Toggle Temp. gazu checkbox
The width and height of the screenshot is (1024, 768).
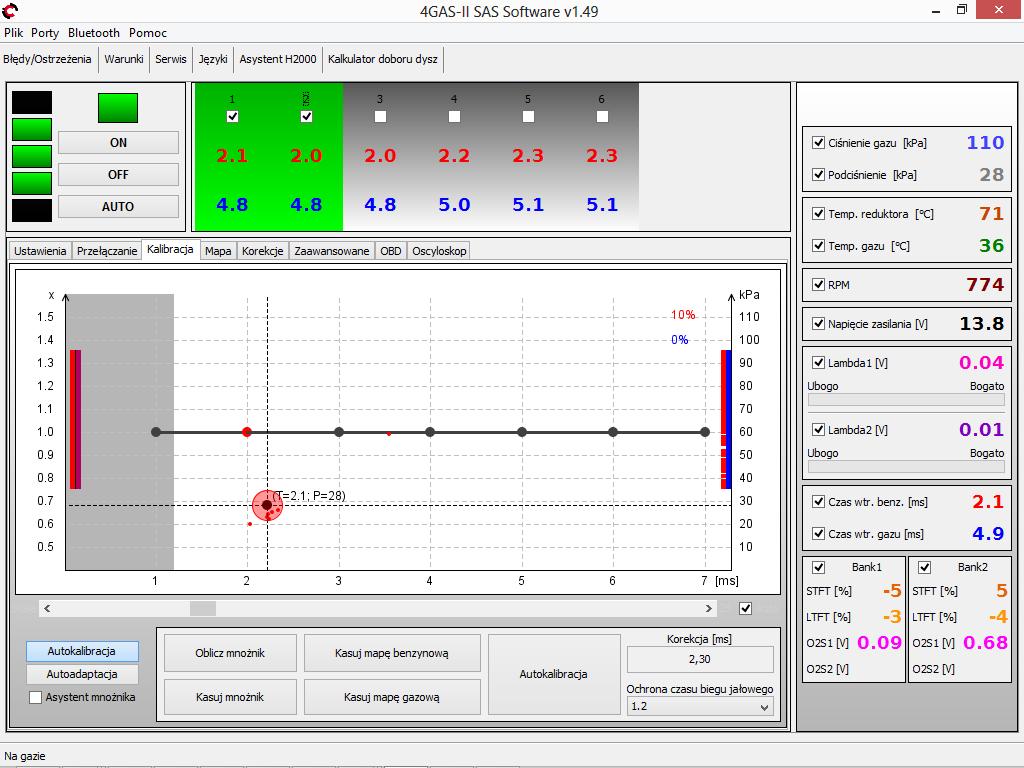click(x=818, y=246)
